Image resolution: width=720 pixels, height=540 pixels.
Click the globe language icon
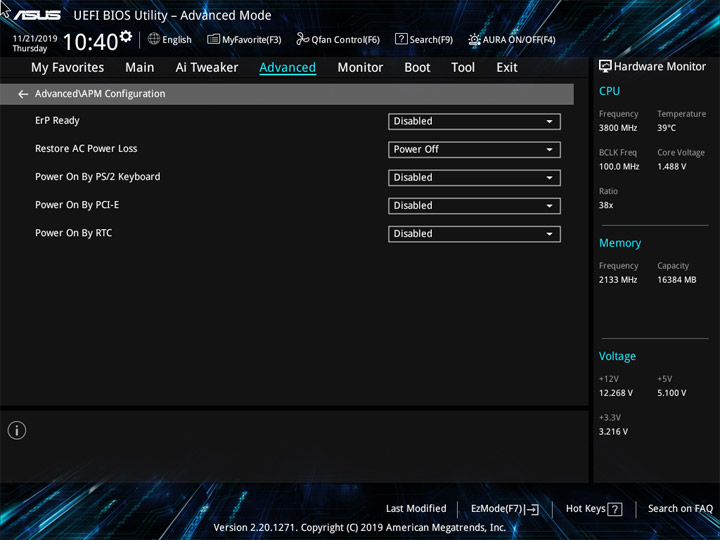(x=154, y=39)
